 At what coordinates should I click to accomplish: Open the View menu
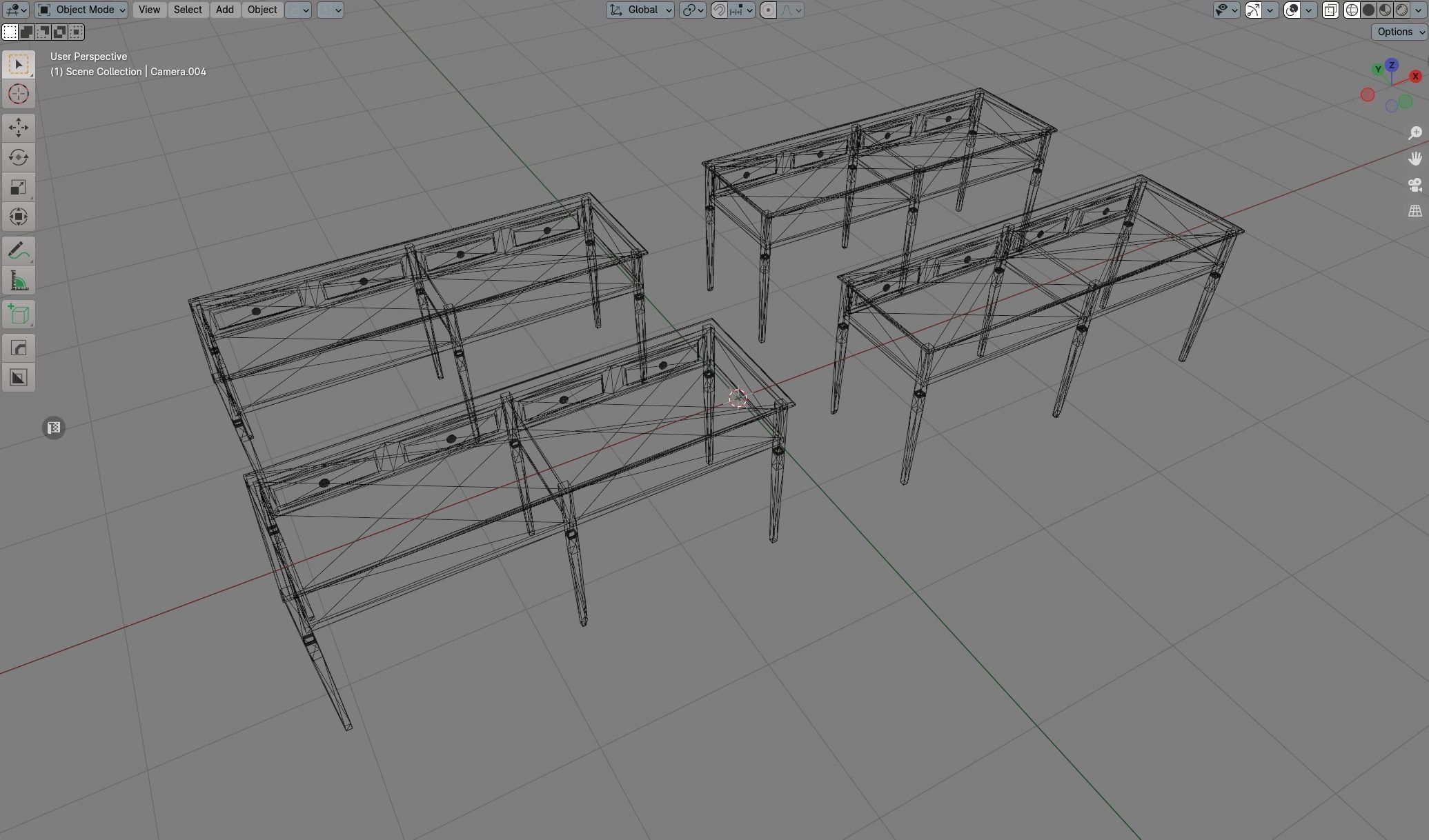point(149,10)
